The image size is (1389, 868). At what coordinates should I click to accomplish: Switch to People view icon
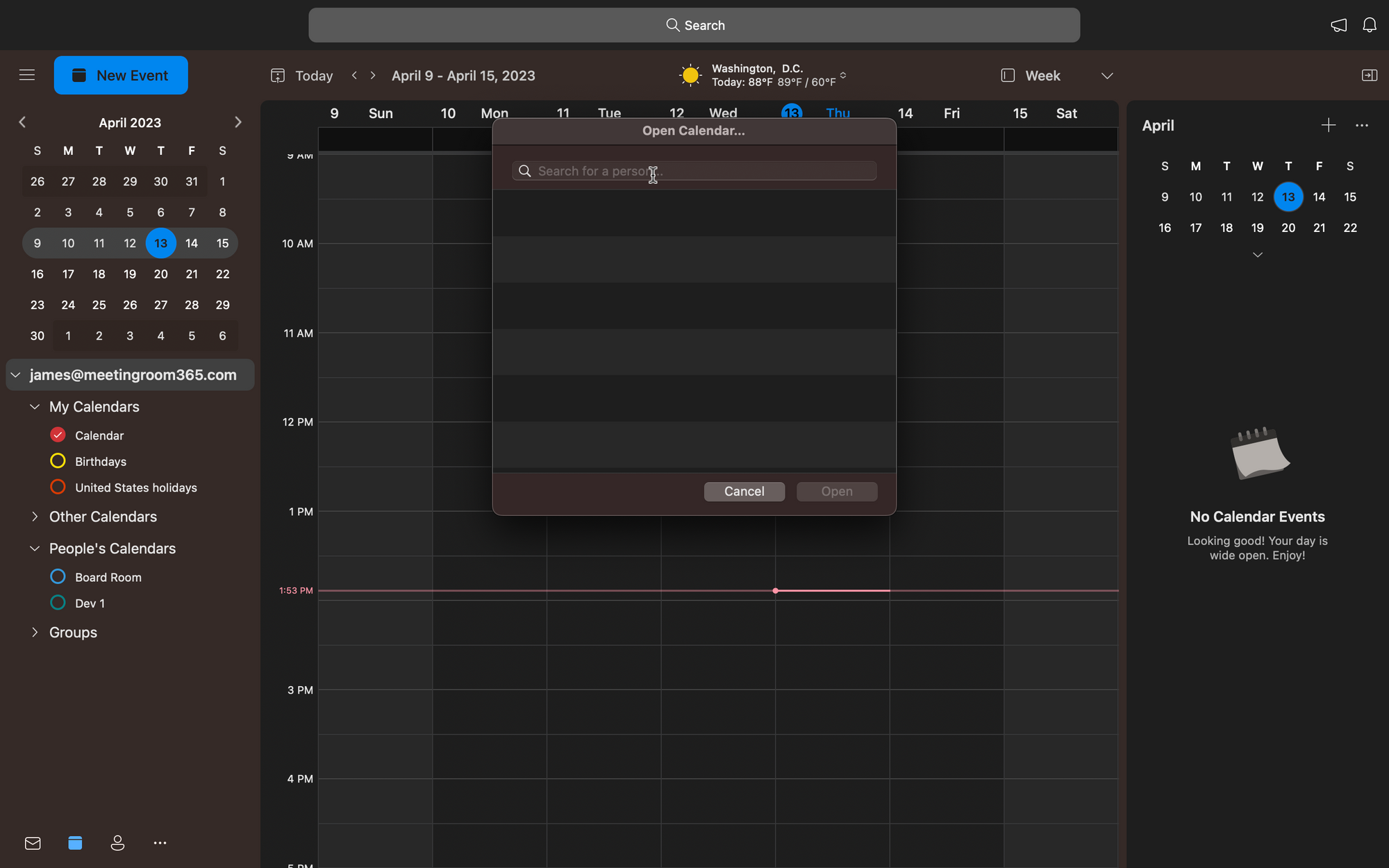coord(117,843)
